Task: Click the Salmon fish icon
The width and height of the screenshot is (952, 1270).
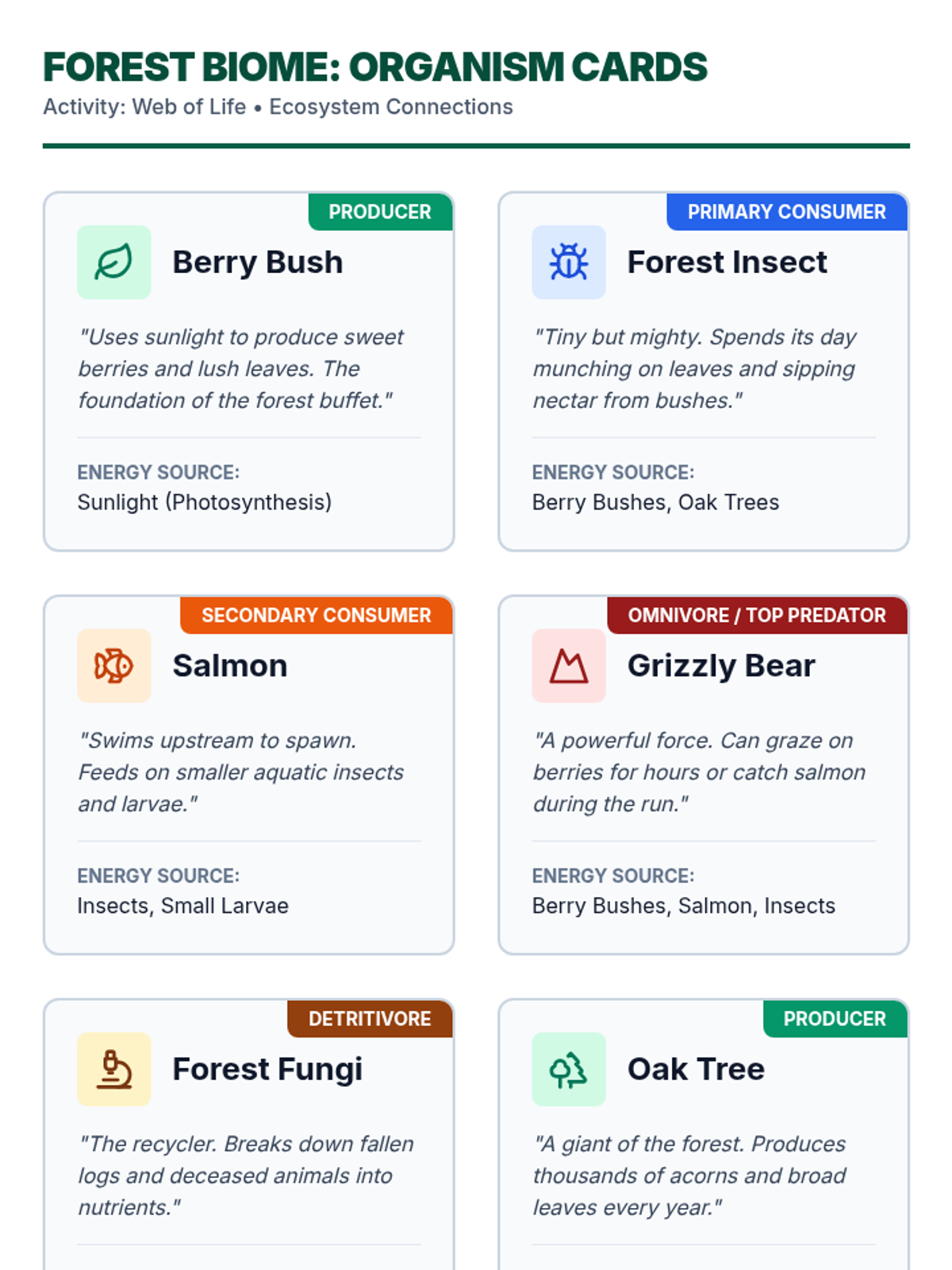Action: tap(113, 665)
